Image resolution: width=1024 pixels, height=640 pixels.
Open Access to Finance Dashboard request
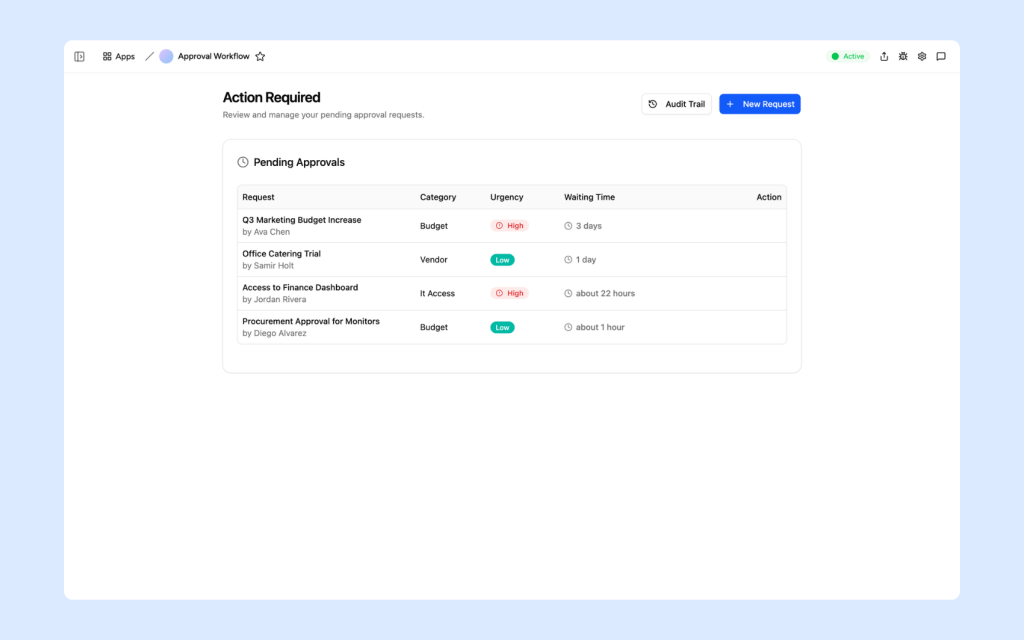pos(300,288)
